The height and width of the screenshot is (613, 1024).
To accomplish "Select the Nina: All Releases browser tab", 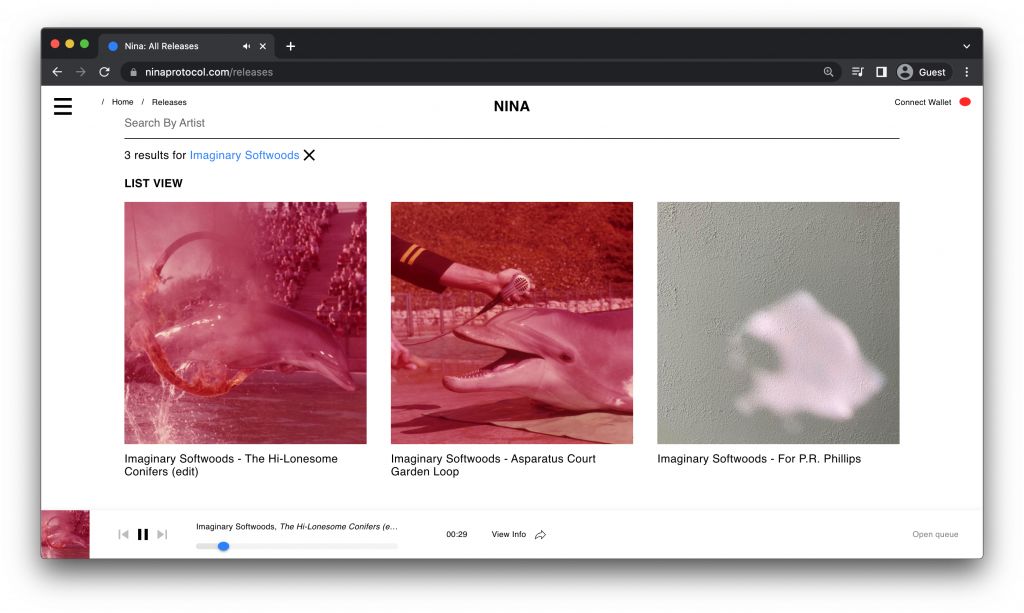I will (x=186, y=46).
